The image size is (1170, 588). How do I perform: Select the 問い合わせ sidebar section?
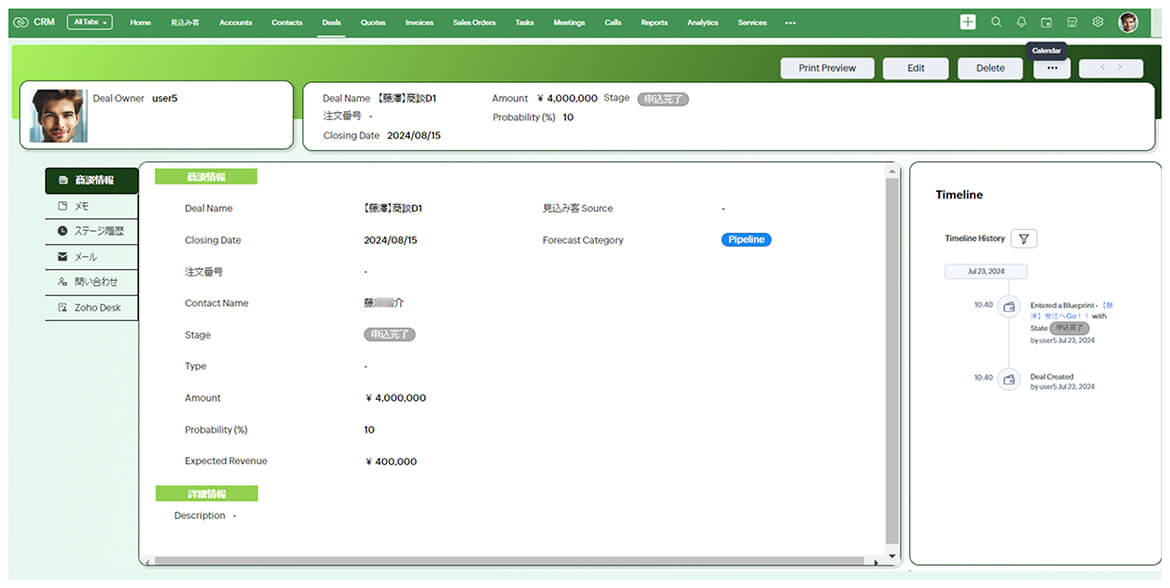(x=92, y=282)
